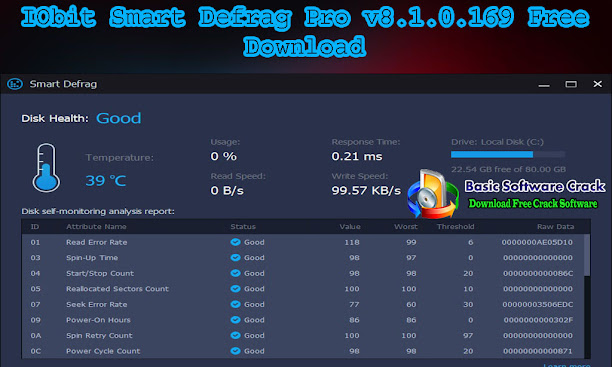612x367 pixels.
Task: Click the 99.57 KB/s write speed value
Action: click(x=366, y=191)
